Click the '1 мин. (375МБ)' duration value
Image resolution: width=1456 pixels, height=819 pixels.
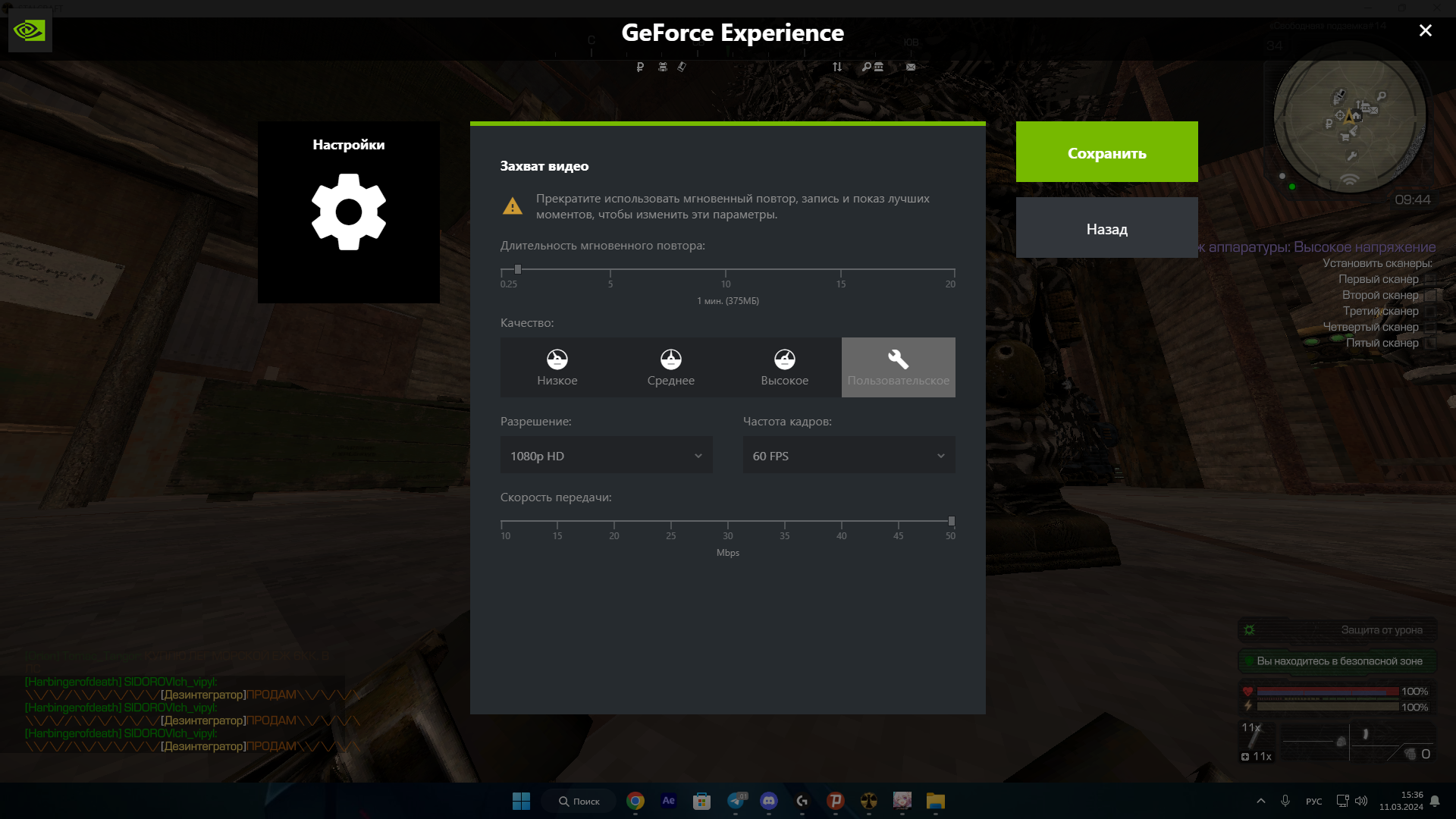[x=728, y=301]
